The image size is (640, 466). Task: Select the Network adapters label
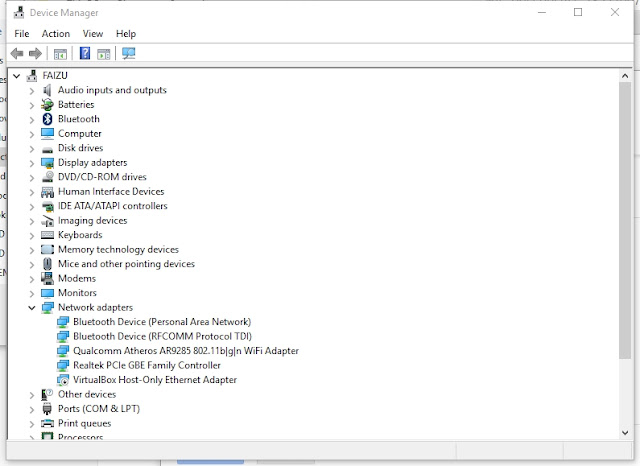click(96, 307)
